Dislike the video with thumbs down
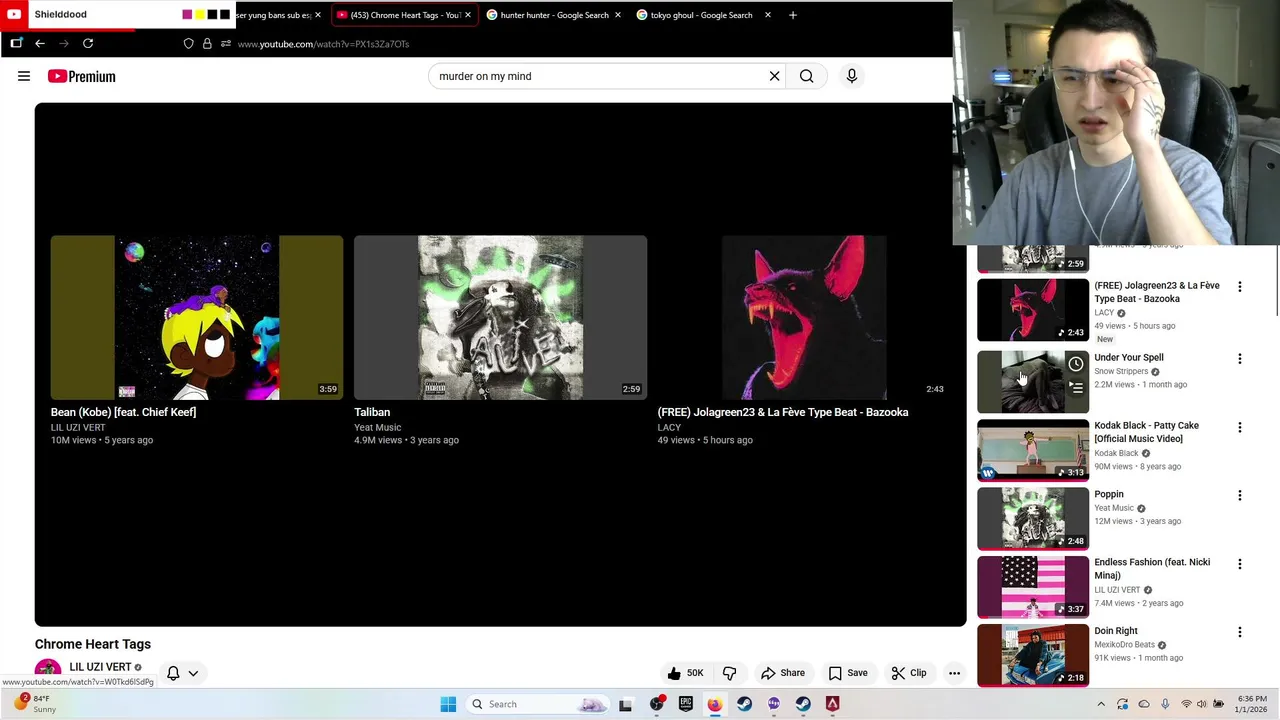This screenshot has width=1280, height=720. [x=729, y=673]
